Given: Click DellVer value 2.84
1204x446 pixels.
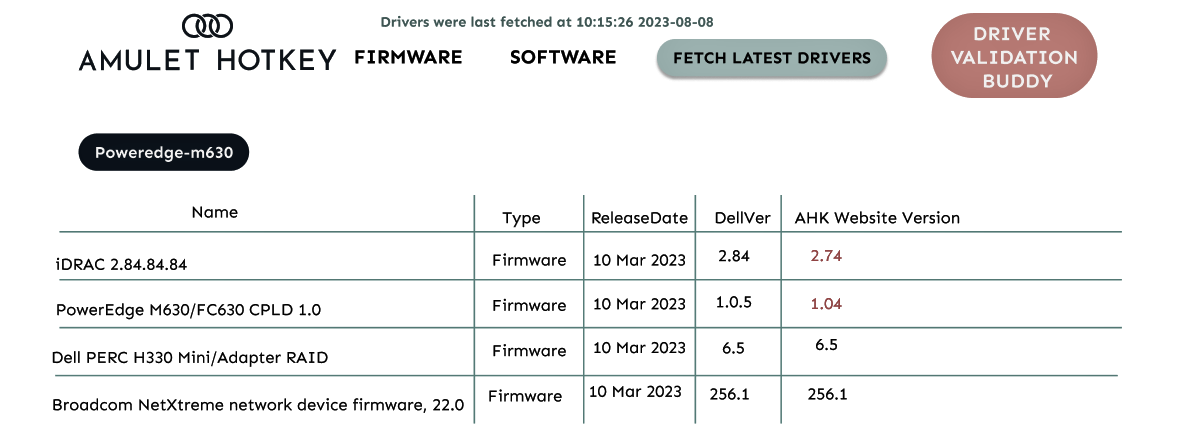Looking at the screenshot, I should pyautogui.click(x=734, y=256).
